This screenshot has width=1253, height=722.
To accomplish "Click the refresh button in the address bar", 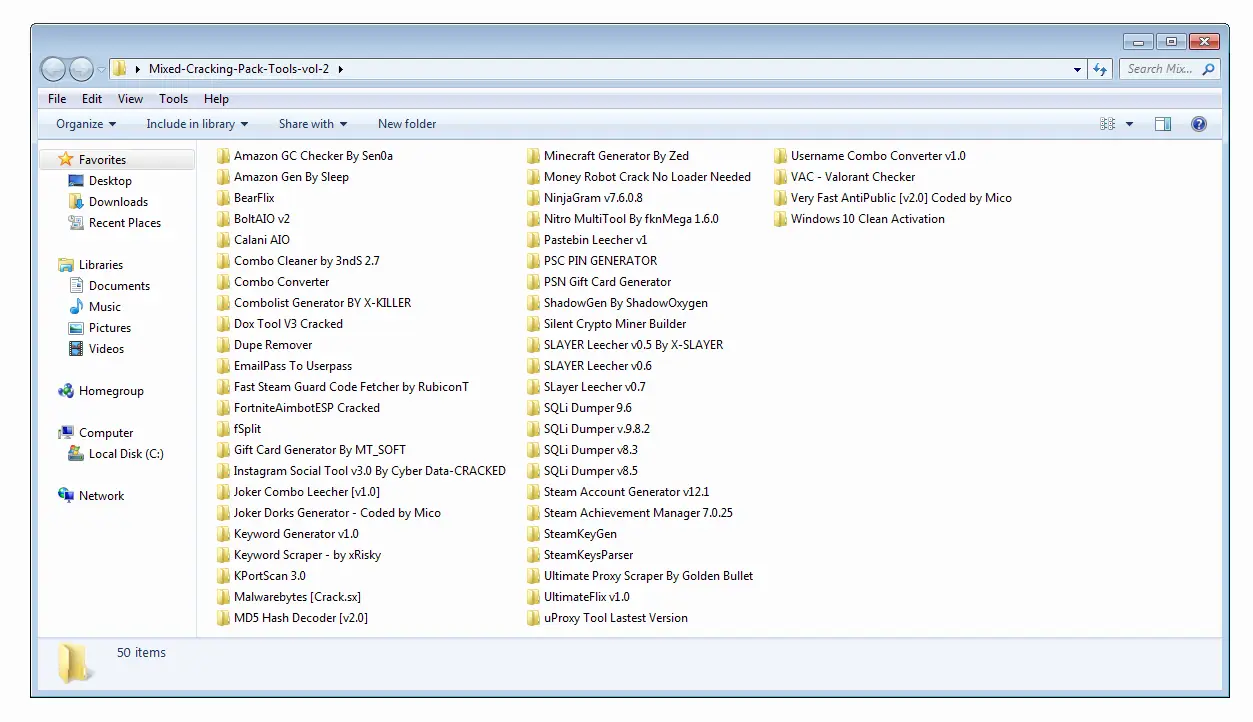I will pos(1100,68).
